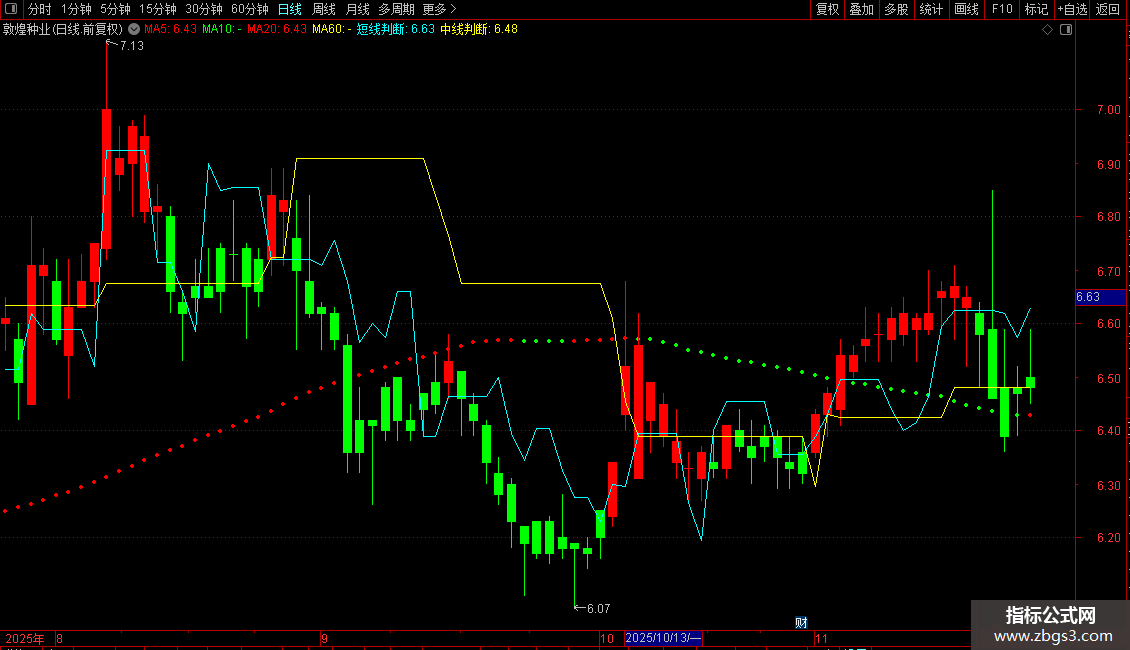The height and width of the screenshot is (650, 1130).
Task: Switch to 分时 intraday view
Action: 40,9
